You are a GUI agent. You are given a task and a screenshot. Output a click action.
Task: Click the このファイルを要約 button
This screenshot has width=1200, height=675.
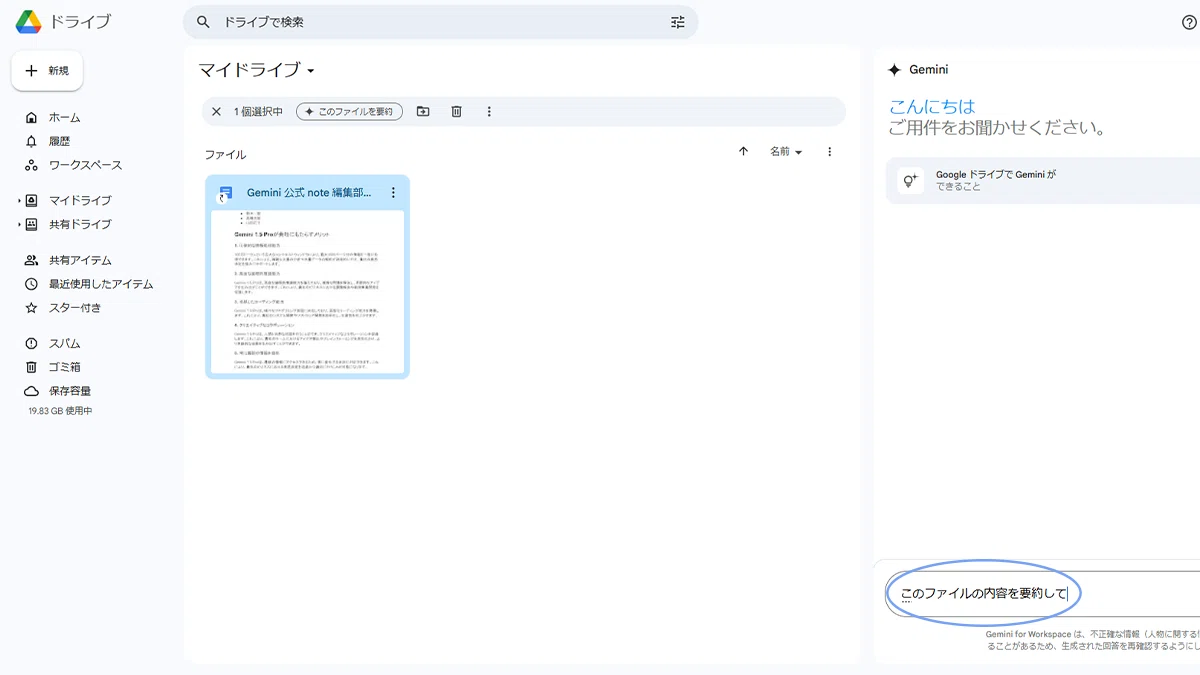349,111
